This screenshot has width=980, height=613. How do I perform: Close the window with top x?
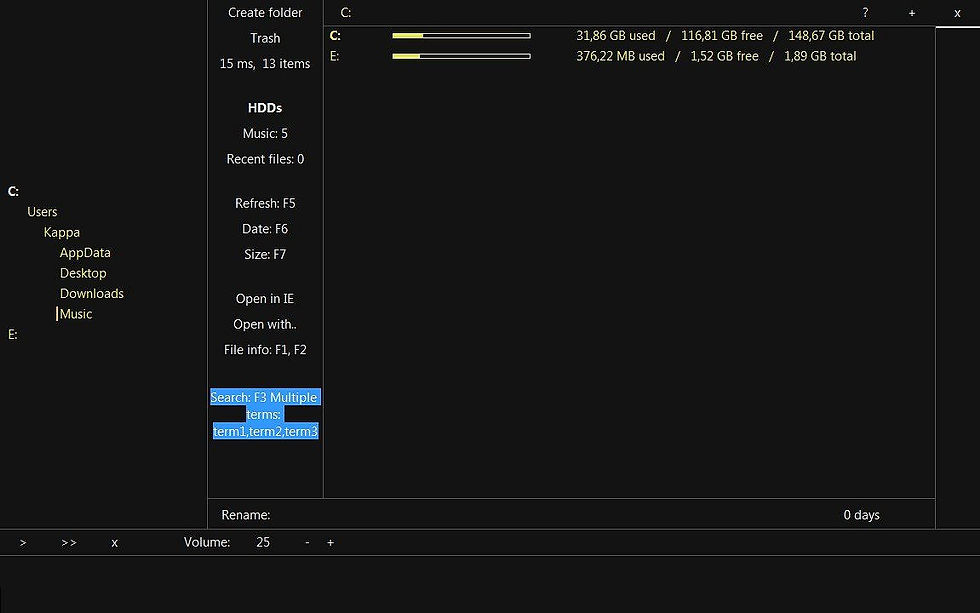(957, 13)
